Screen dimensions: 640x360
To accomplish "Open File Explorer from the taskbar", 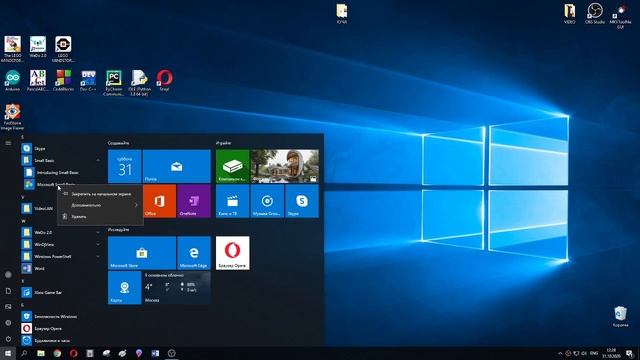I will click(x=41, y=353).
